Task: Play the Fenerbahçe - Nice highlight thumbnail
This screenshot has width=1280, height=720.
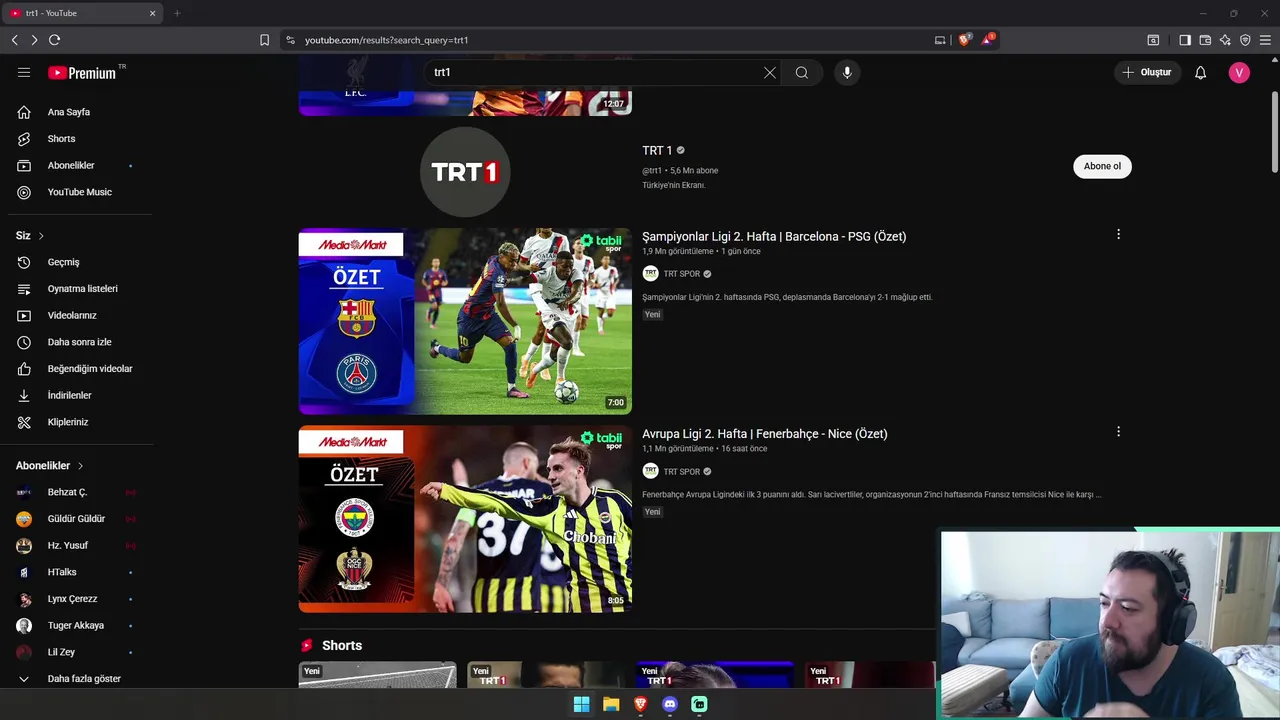Action: (x=465, y=519)
